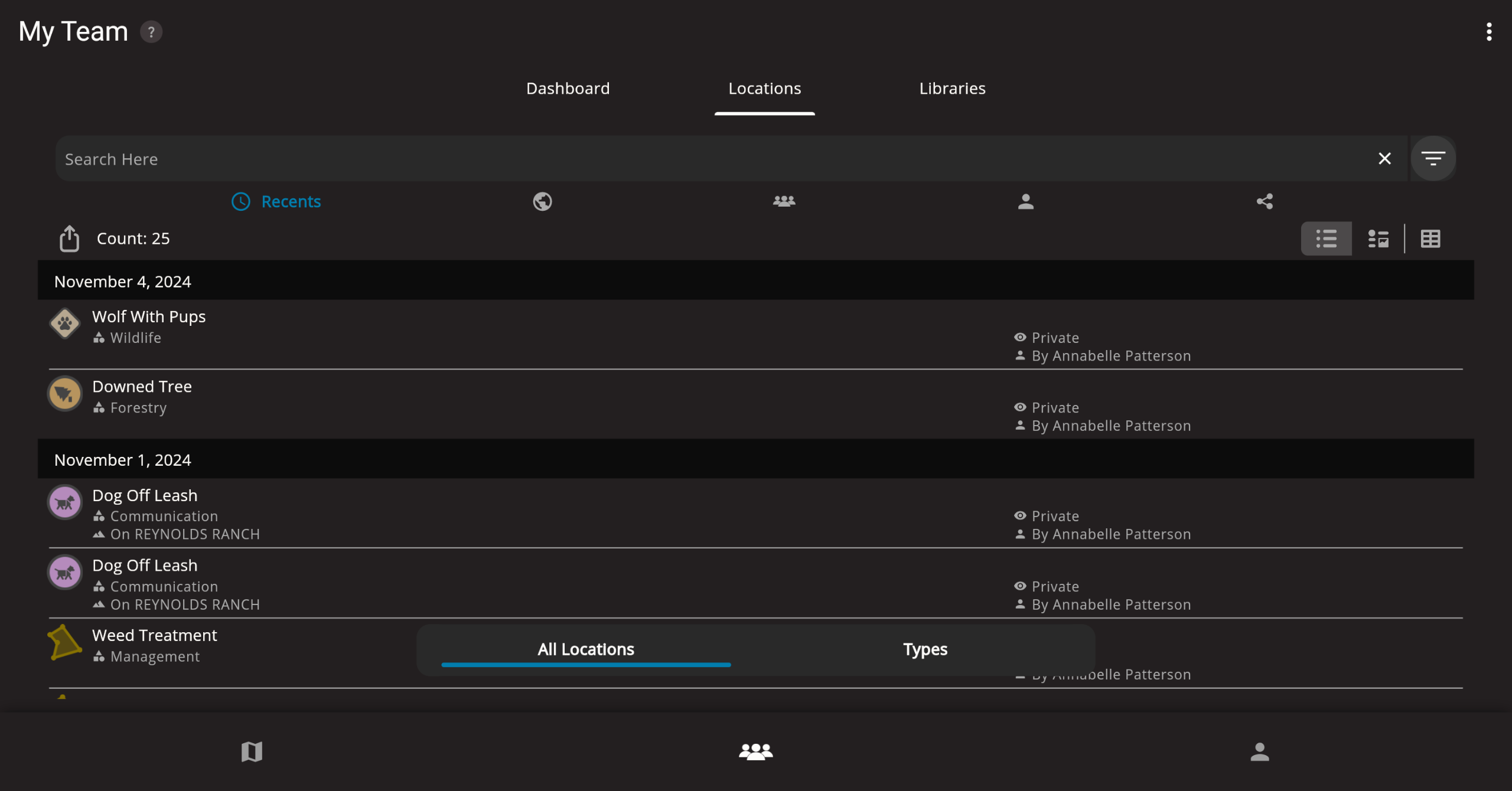This screenshot has width=1512, height=791.
Task: Select the Recents filter
Action: [276, 202]
